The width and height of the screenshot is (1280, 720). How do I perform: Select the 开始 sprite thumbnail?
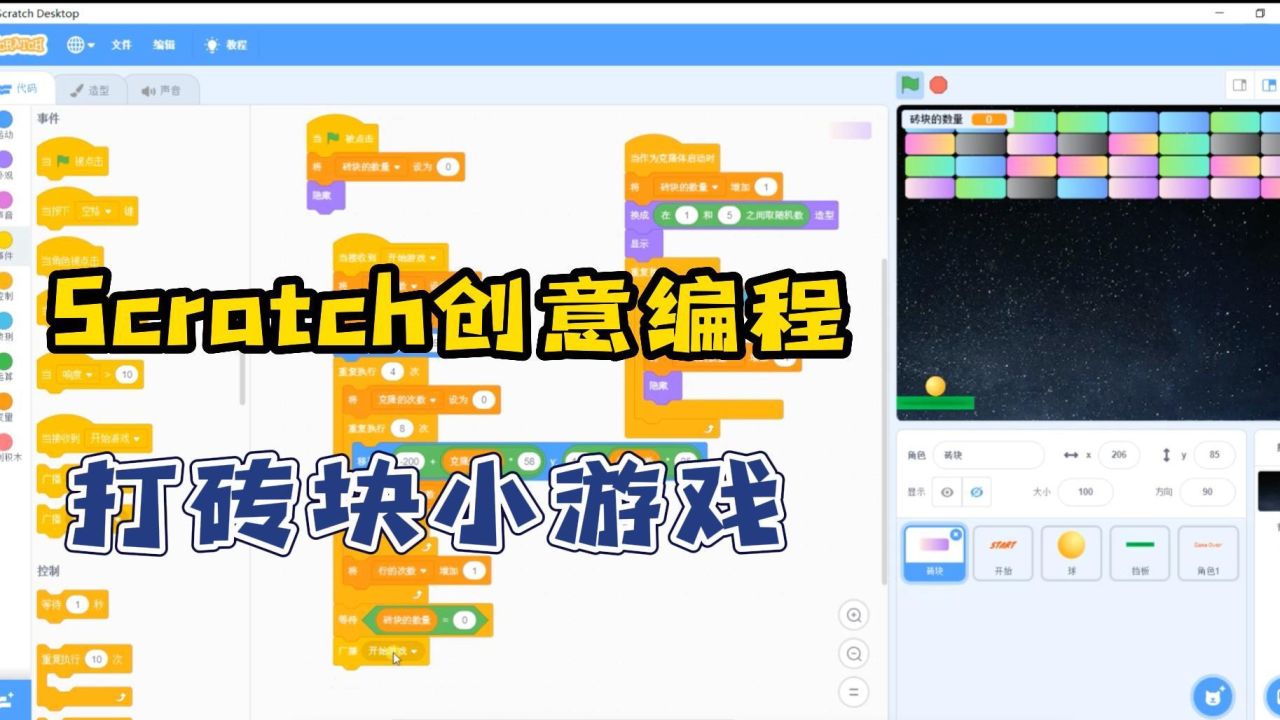[x=1003, y=555]
